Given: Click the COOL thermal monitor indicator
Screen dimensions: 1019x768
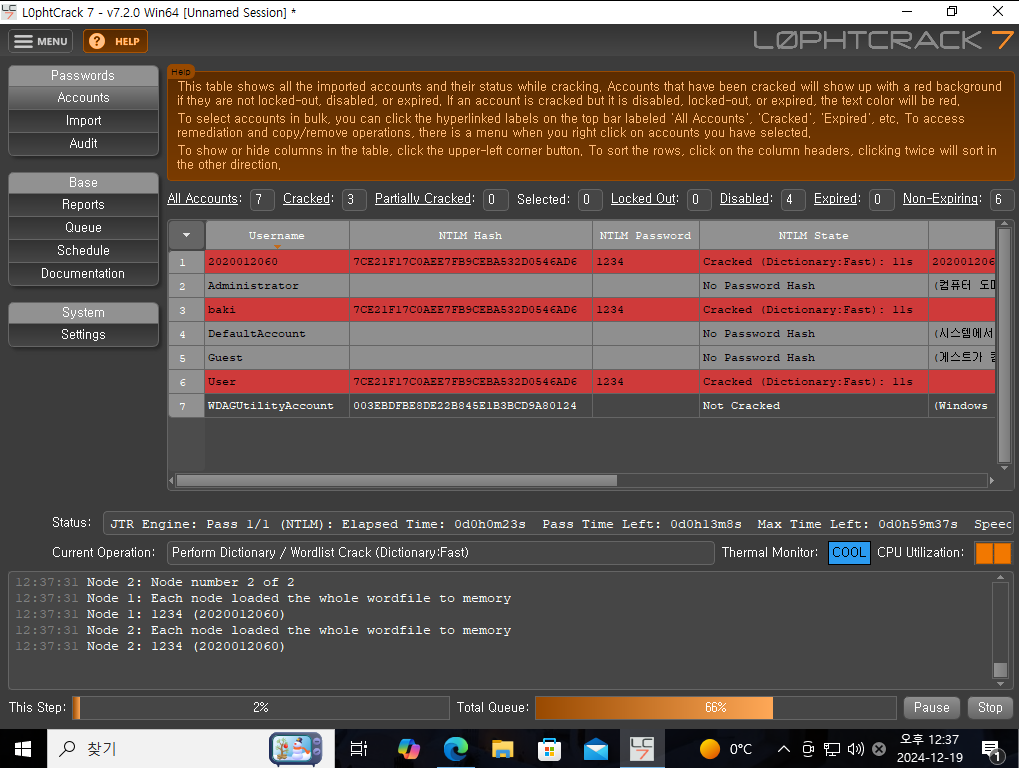Looking at the screenshot, I should click(x=849, y=552).
